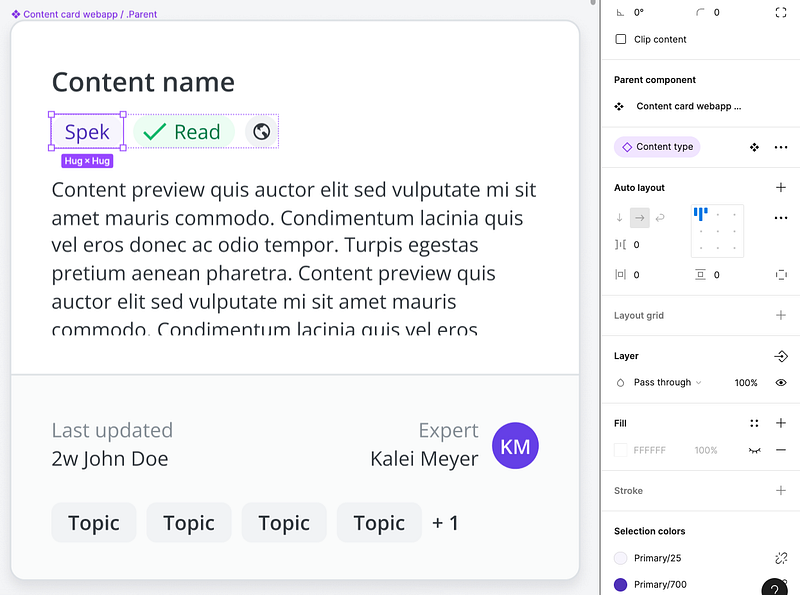This screenshot has width=800, height=595.
Task: Click the Primary/700 color swatch
Action: (x=620, y=584)
